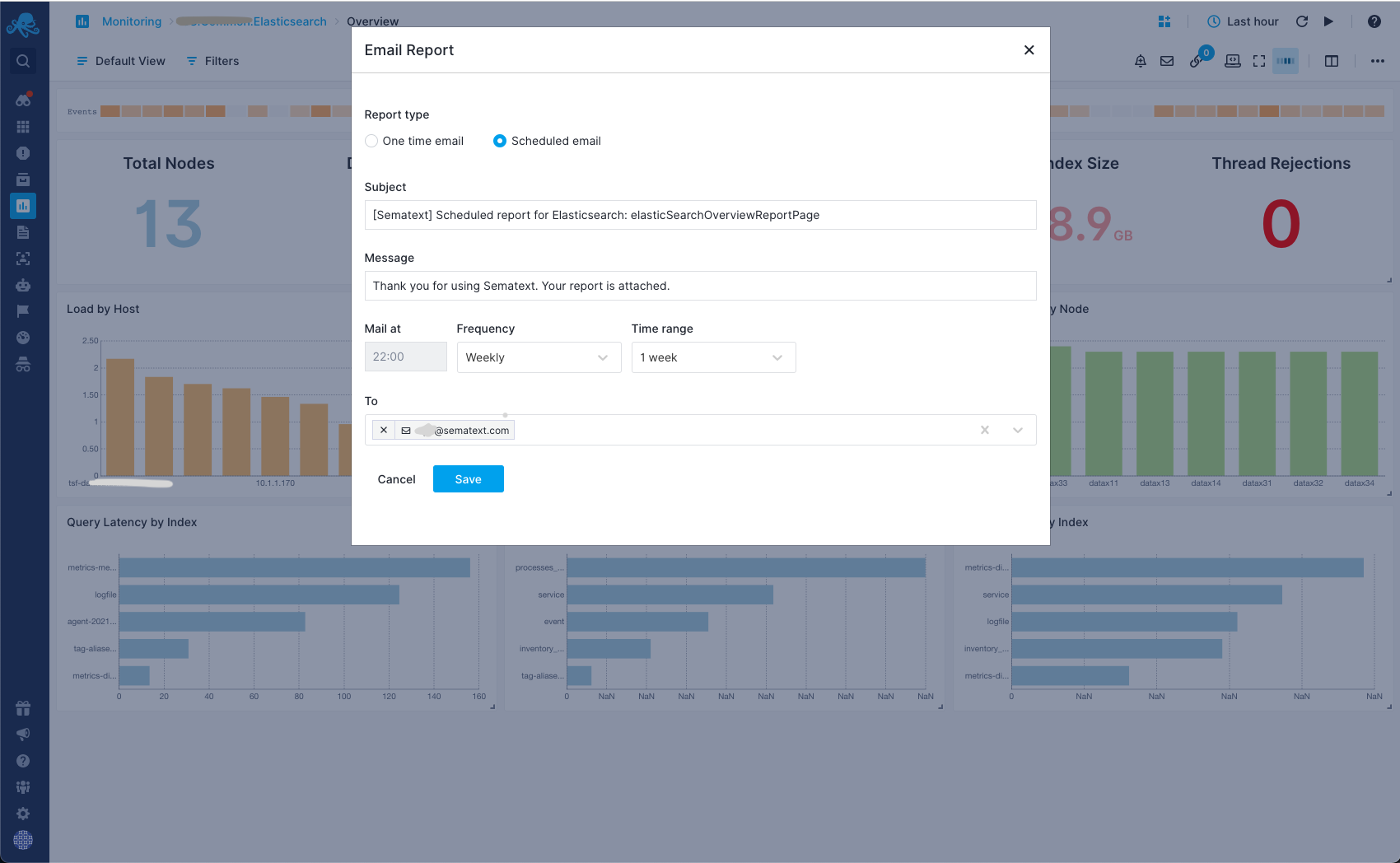Click the datax34 green bar
1400x863 pixels.
click(1359, 413)
